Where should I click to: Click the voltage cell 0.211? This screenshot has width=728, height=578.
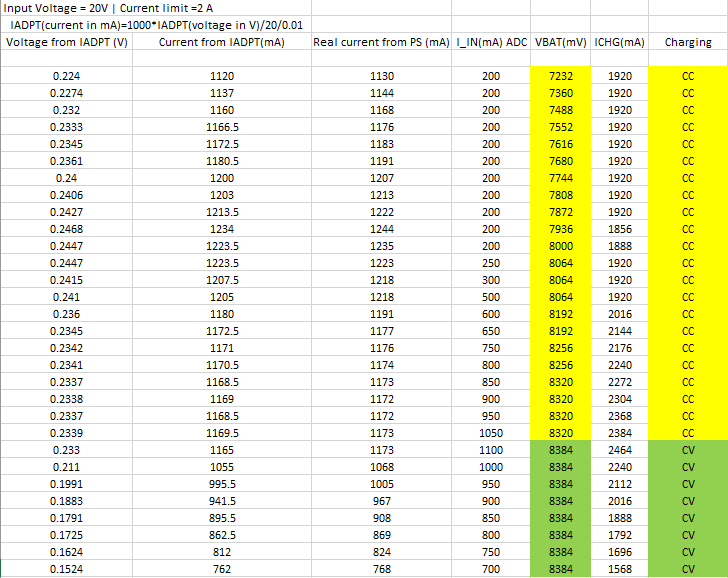click(66, 467)
